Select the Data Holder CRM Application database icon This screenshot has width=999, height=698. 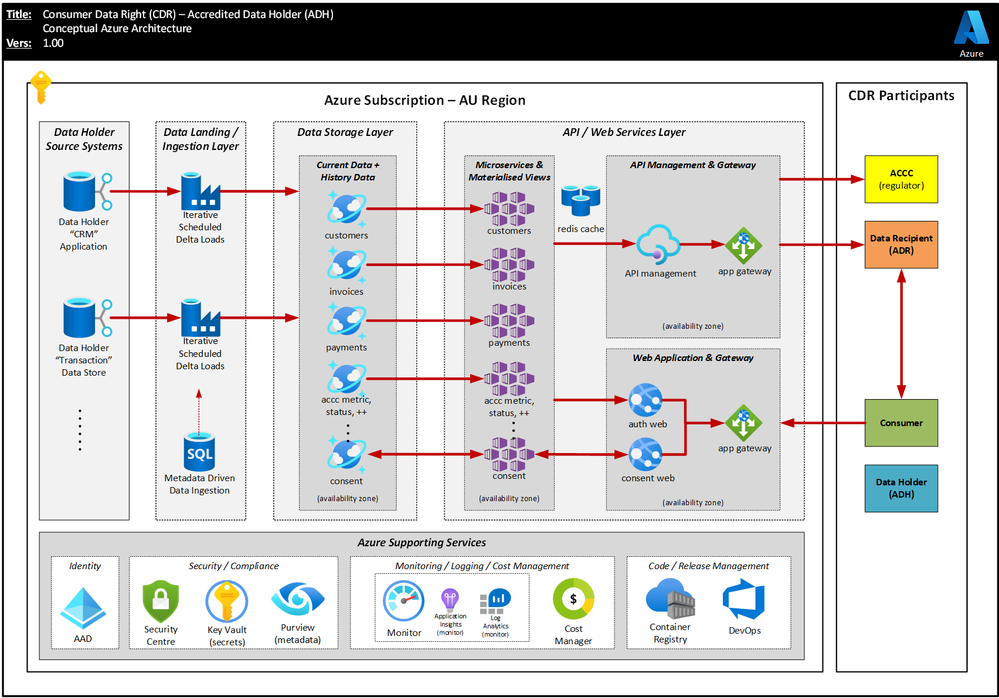coord(87,191)
